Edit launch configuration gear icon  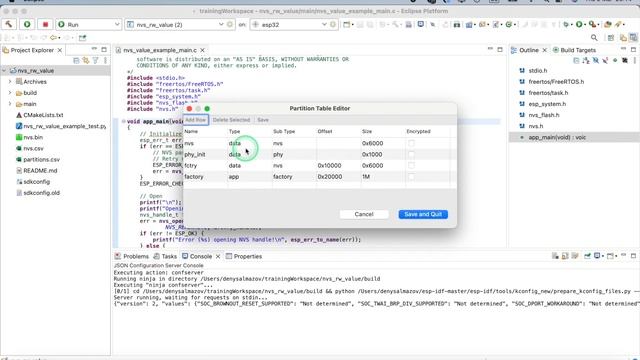230,24
